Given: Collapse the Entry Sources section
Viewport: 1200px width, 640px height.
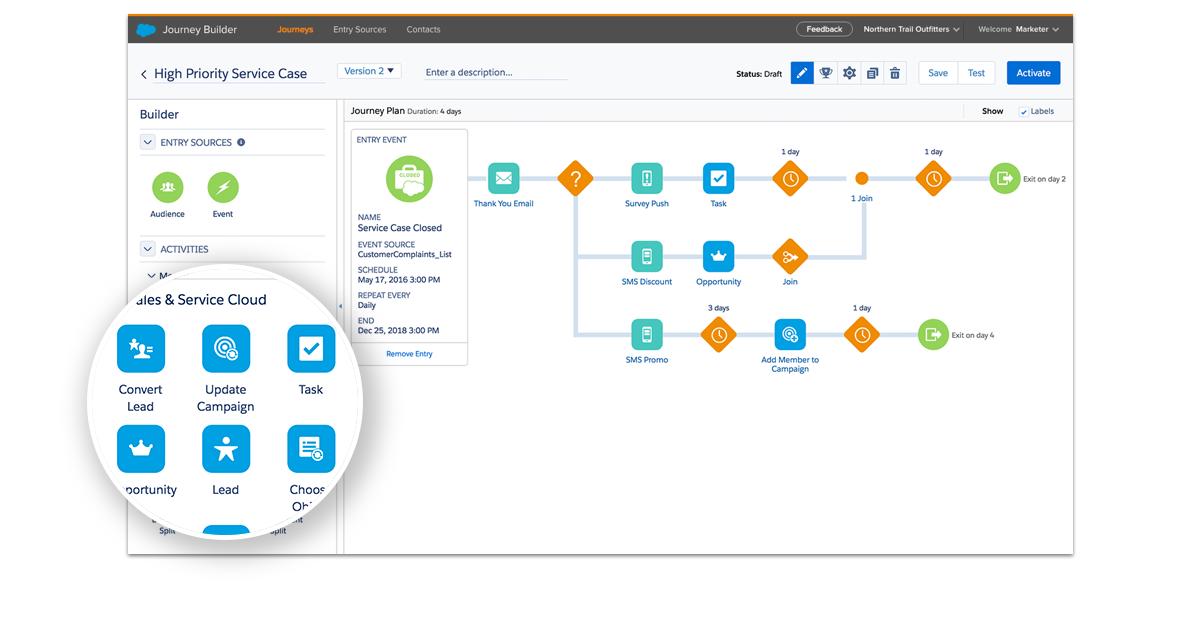Looking at the screenshot, I should pyautogui.click(x=147, y=143).
